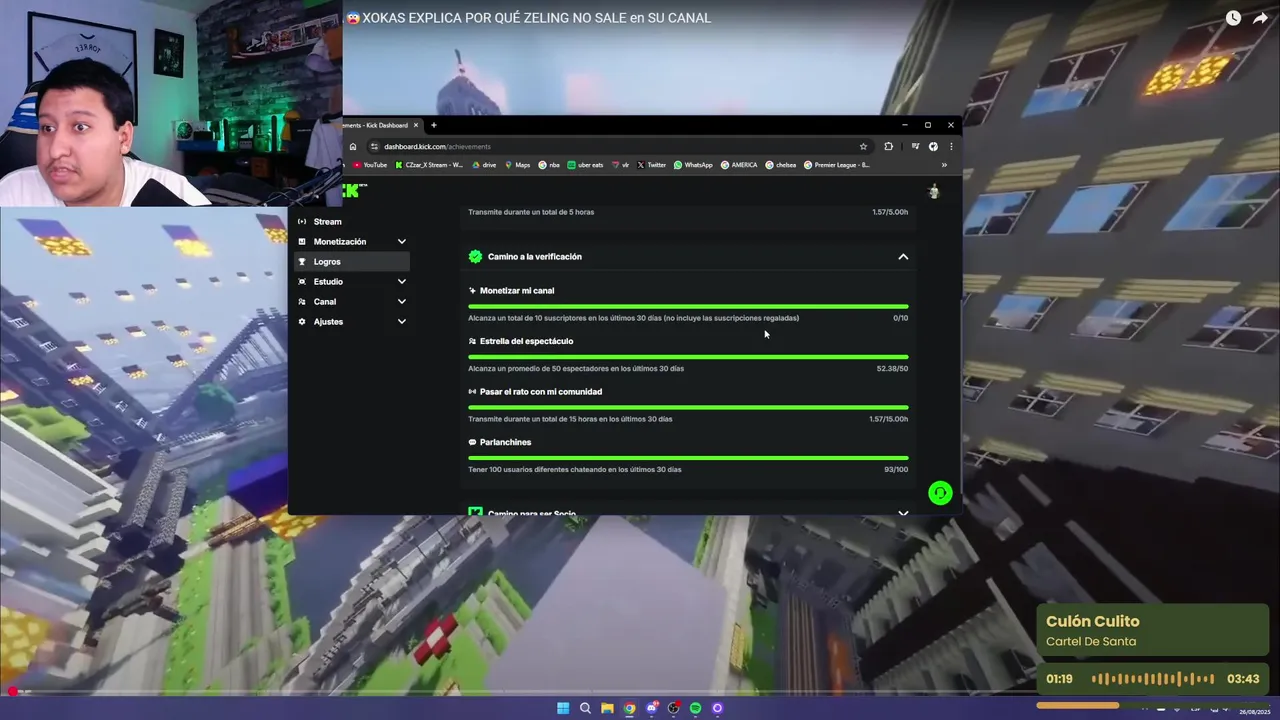Click the browser home button
This screenshot has height=720, width=1280.
(353, 146)
